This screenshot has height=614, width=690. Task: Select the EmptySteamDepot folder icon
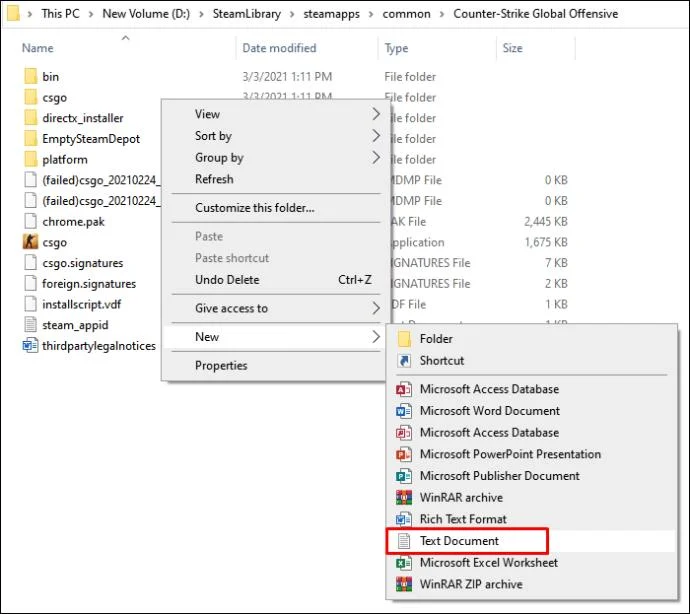coord(30,138)
